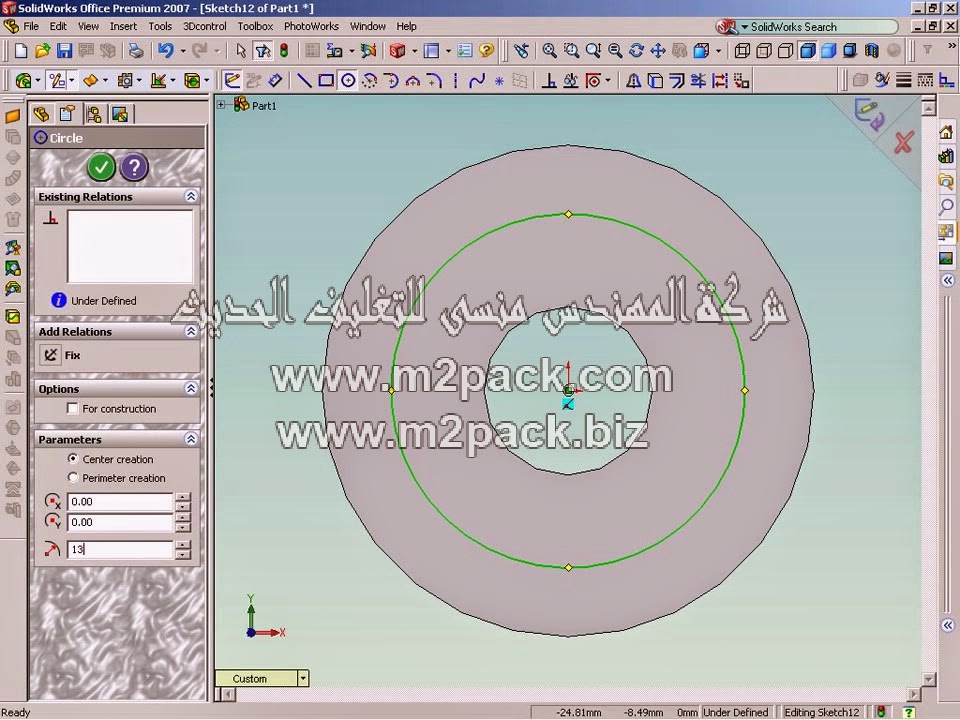Click the radius field showing 13

(x=120, y=549)
